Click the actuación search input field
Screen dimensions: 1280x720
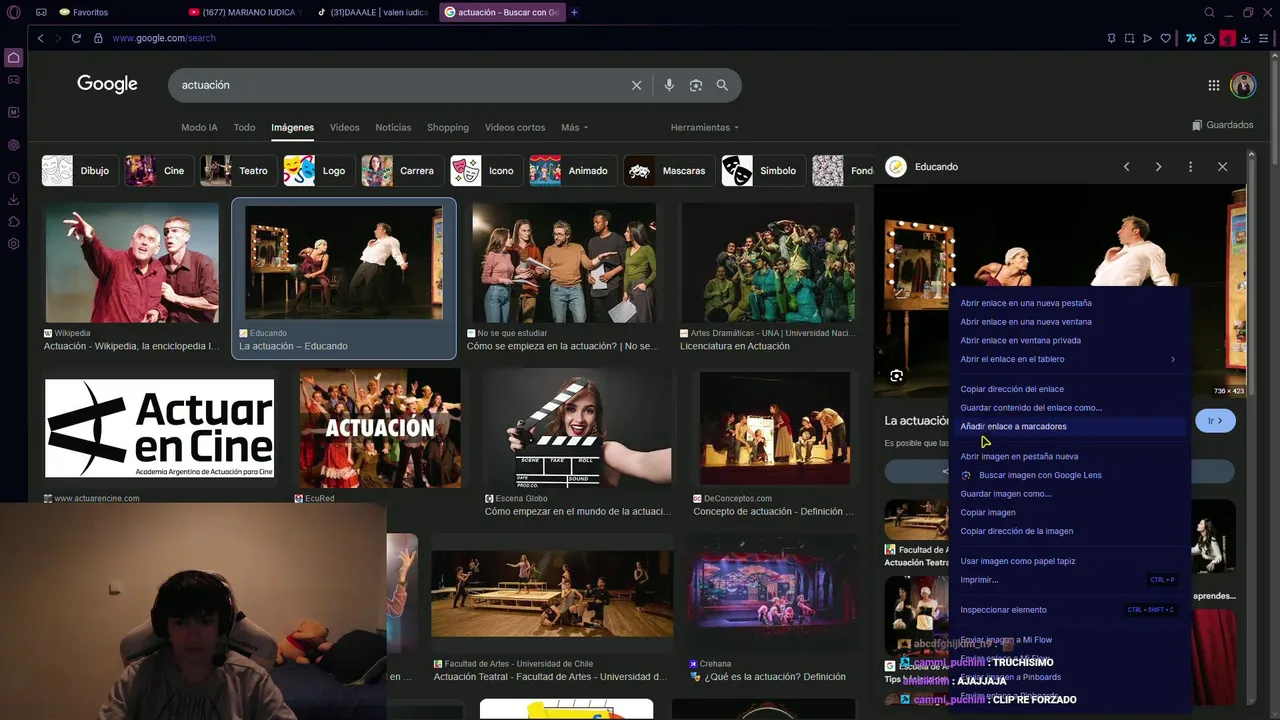400,85
